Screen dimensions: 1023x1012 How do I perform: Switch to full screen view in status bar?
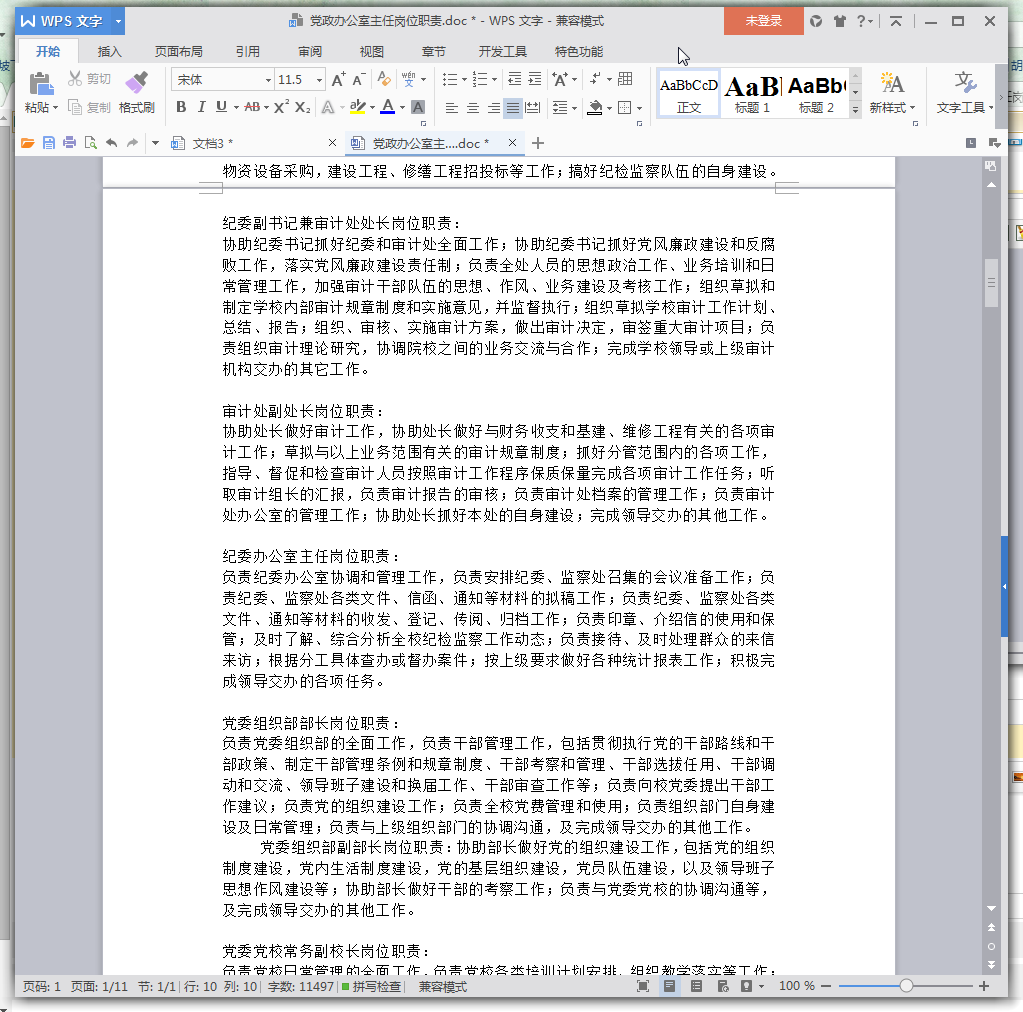click(643, 986)
